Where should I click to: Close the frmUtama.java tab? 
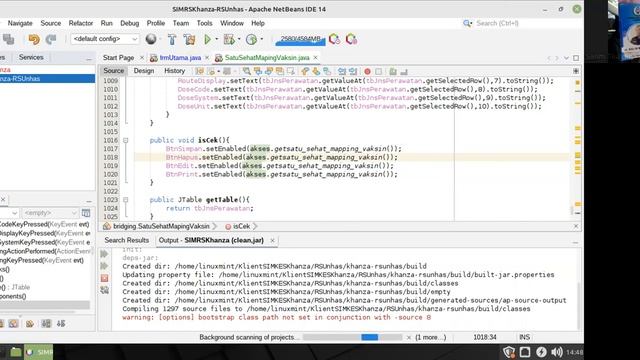(207, 58)
